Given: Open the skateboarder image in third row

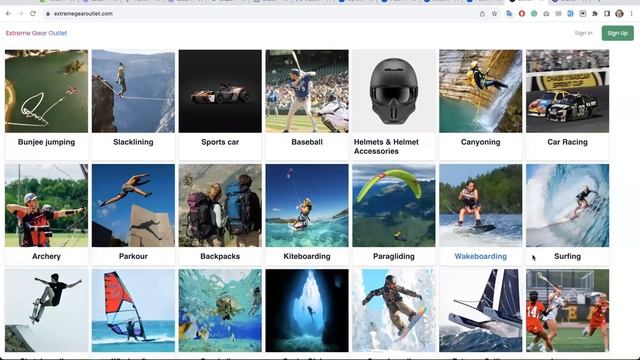Looking at the screenshot, I should coord(46,310).
